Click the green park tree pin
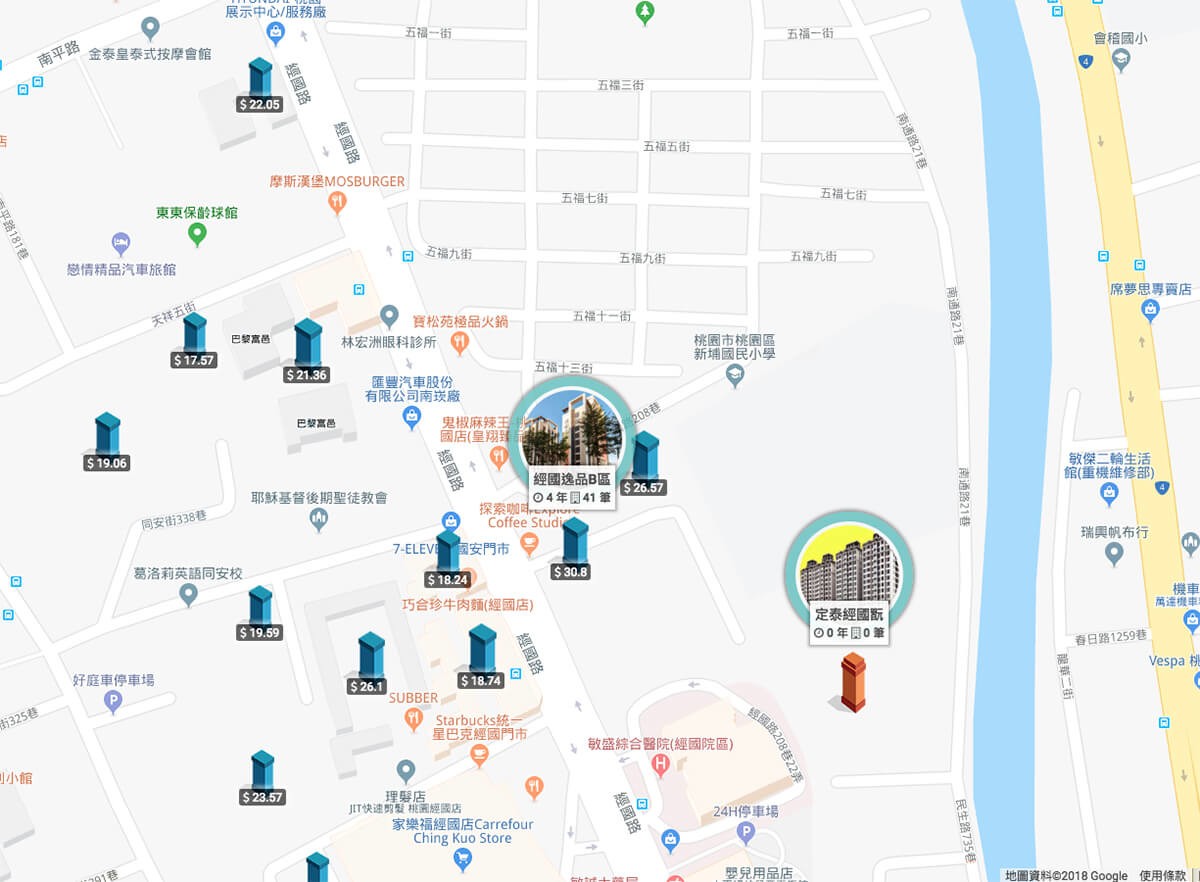1200x882 pixels. tap(646, 13)
